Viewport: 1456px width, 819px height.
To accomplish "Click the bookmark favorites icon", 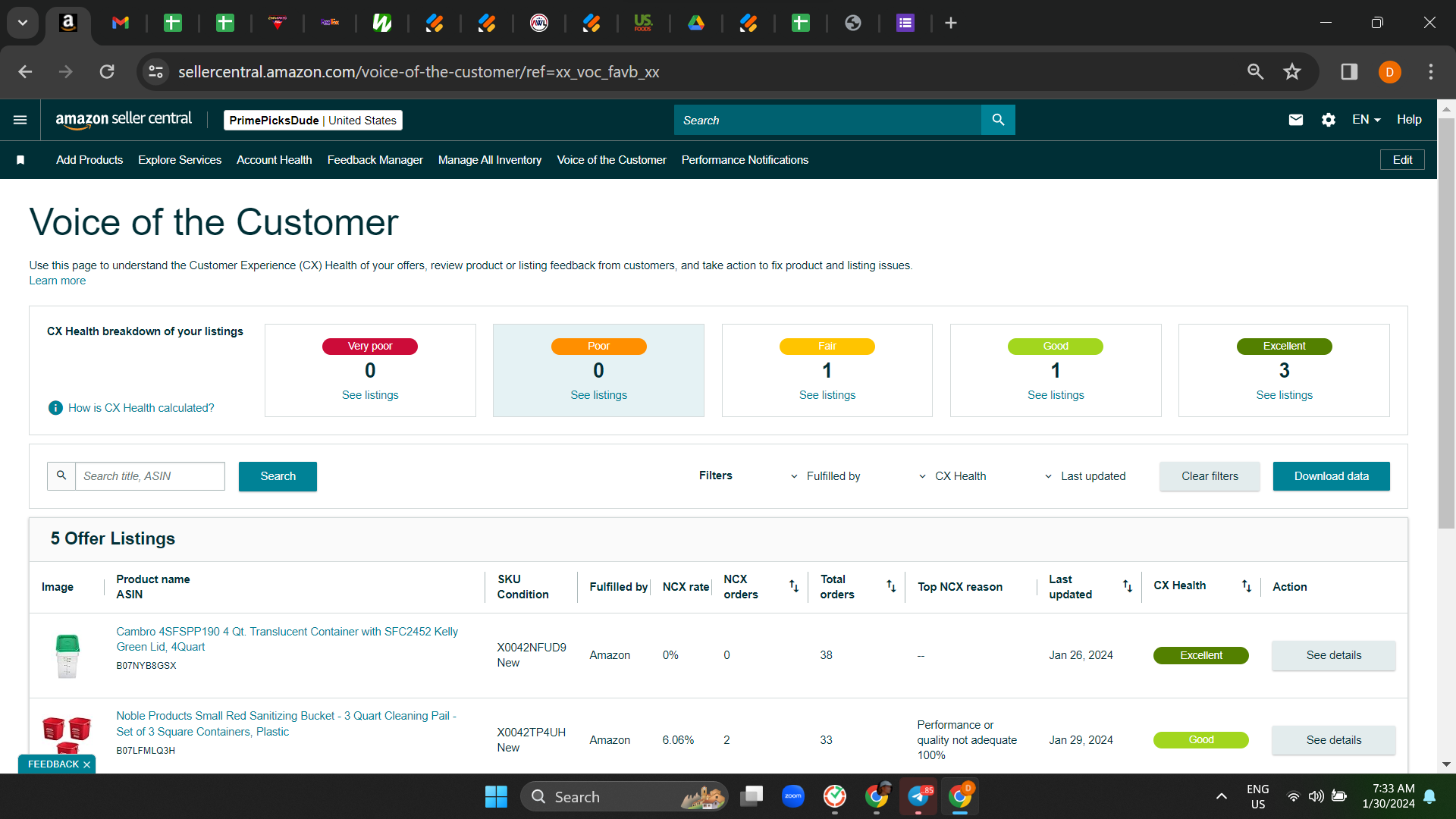I will coord(20,160).
